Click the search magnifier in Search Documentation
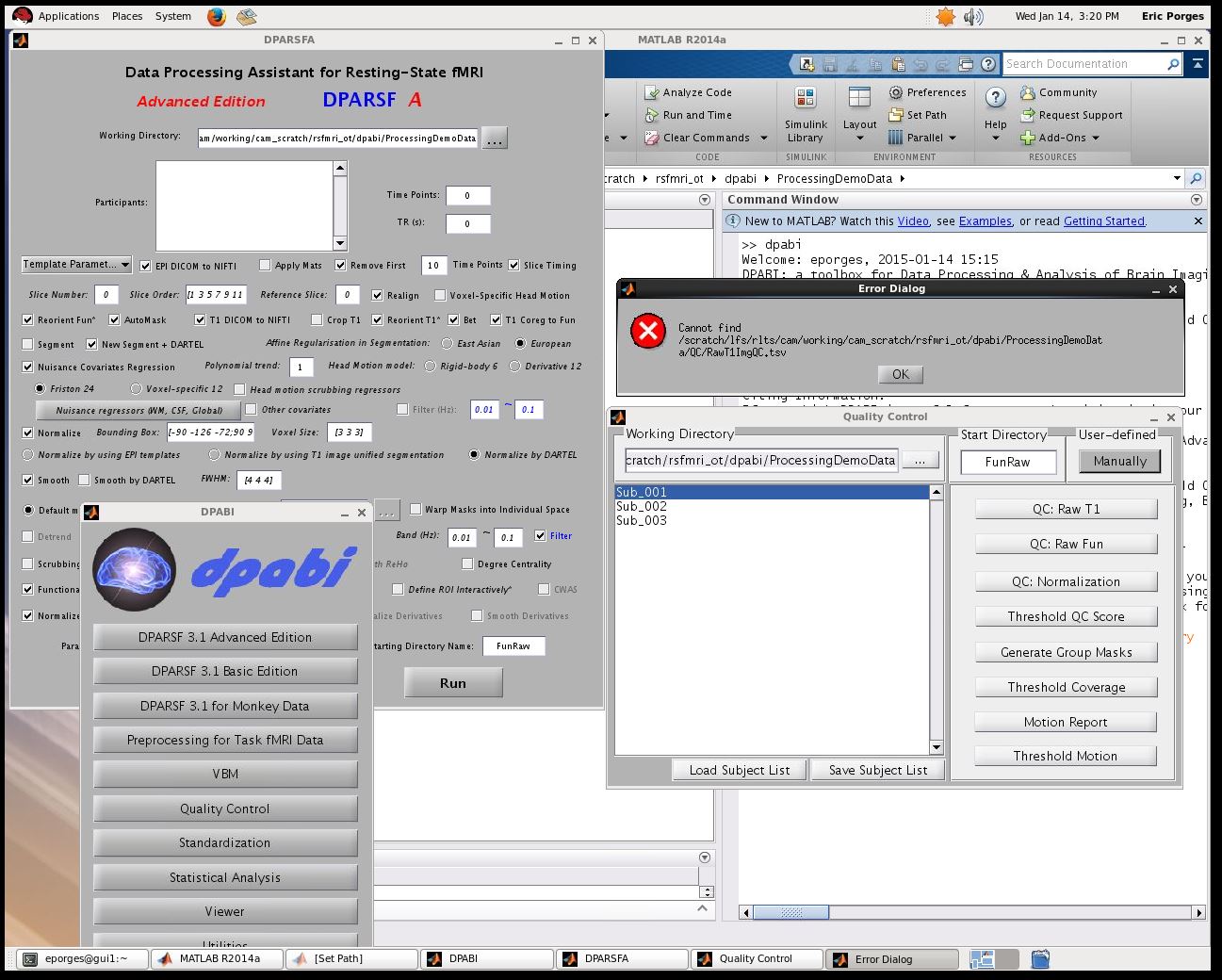This screenshot has width=1222, height=980. click(x=1173, y=64)
